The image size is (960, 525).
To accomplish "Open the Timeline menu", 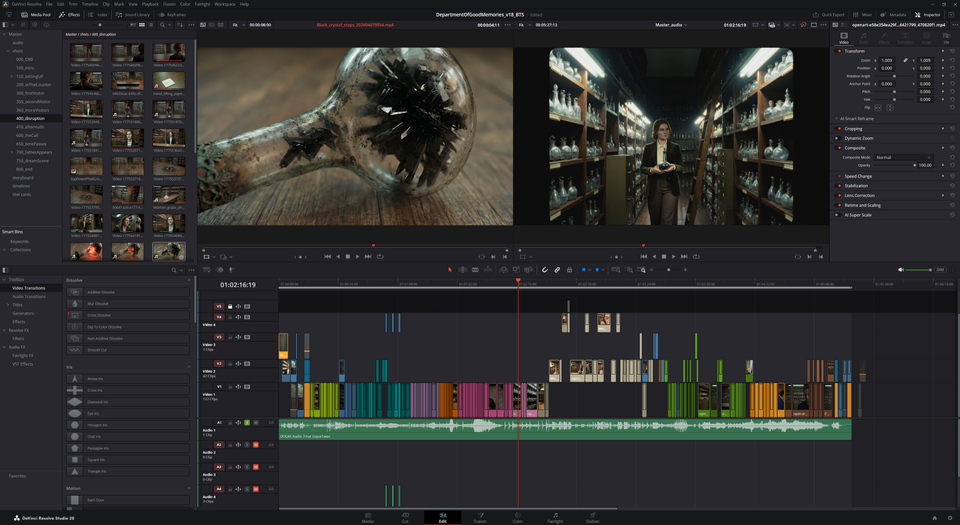I will [90, 4].
